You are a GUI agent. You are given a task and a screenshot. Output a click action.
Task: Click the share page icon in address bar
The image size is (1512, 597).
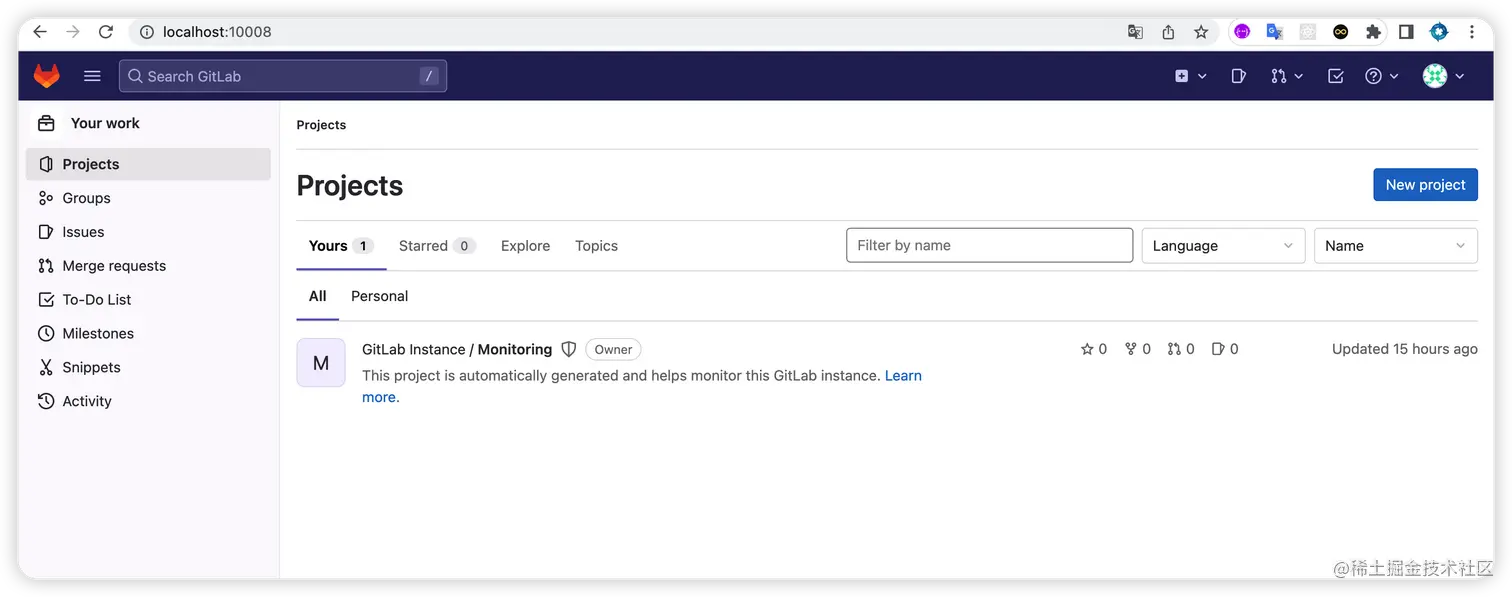click(x=1168, y=32)
